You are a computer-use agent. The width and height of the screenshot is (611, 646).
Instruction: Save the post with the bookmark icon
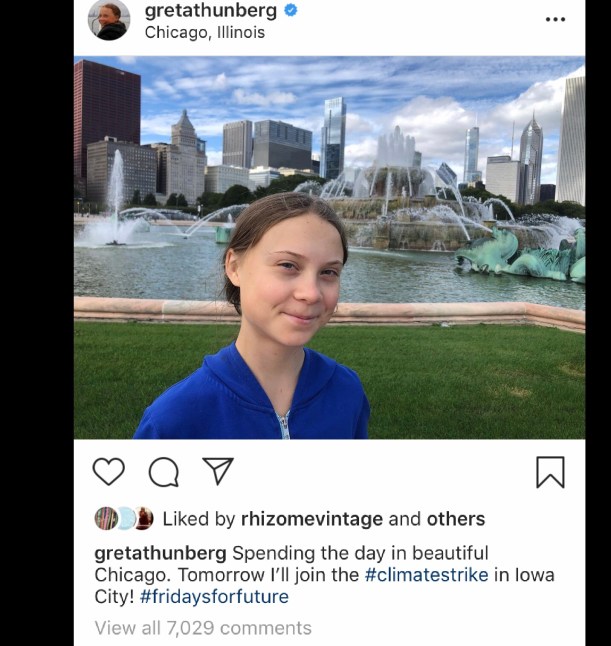[x=550, y=472]
